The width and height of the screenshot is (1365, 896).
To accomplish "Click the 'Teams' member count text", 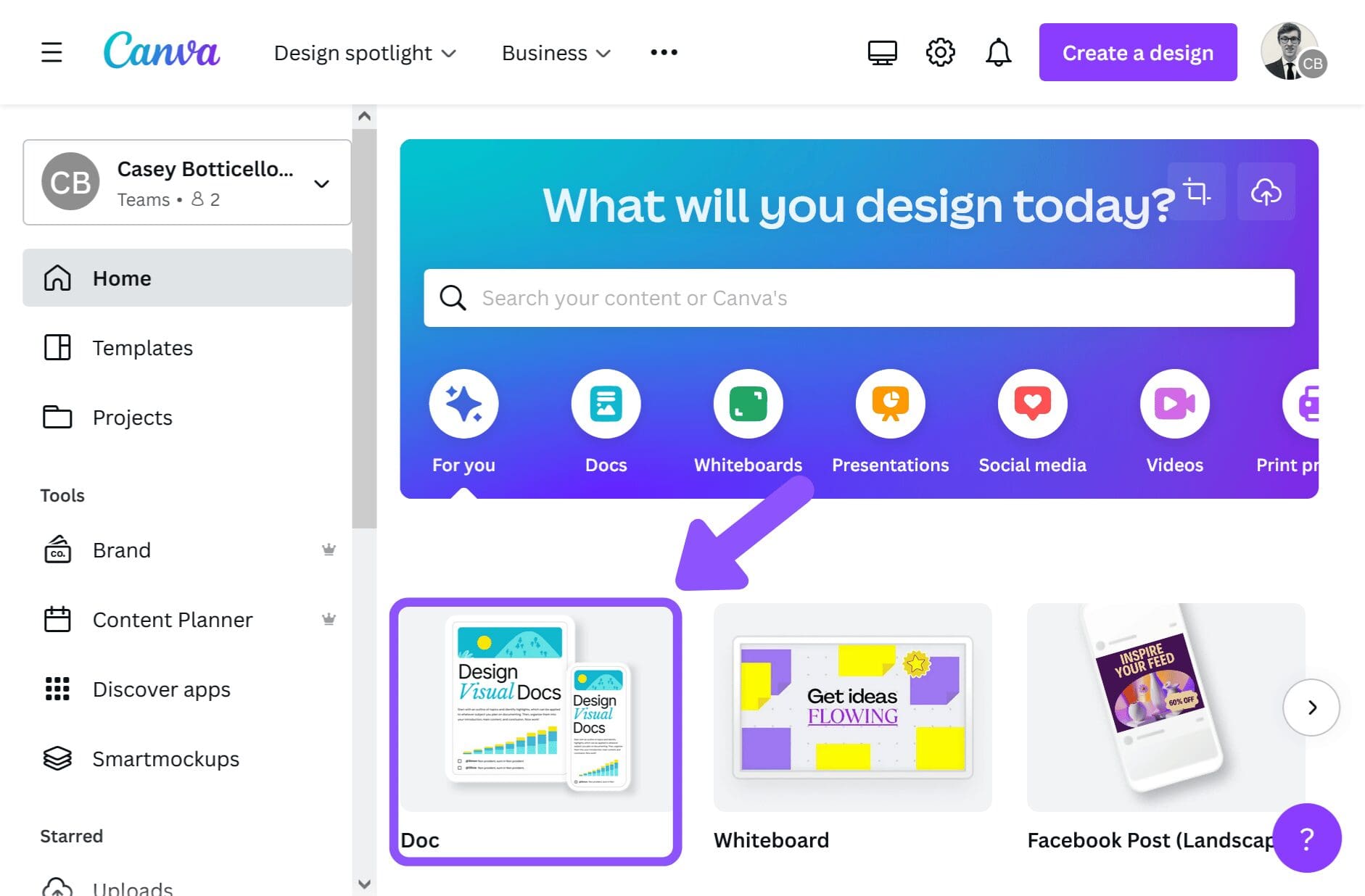I will click(x=168, y=199).
